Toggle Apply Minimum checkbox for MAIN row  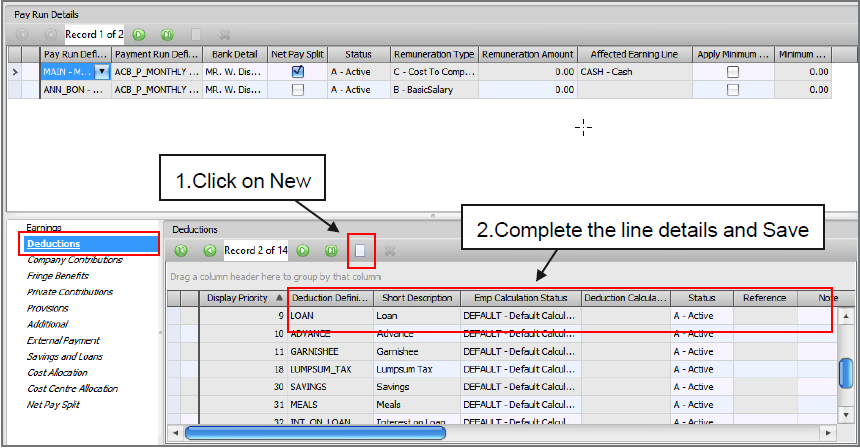pyautogui.click(x=733, y=71)
